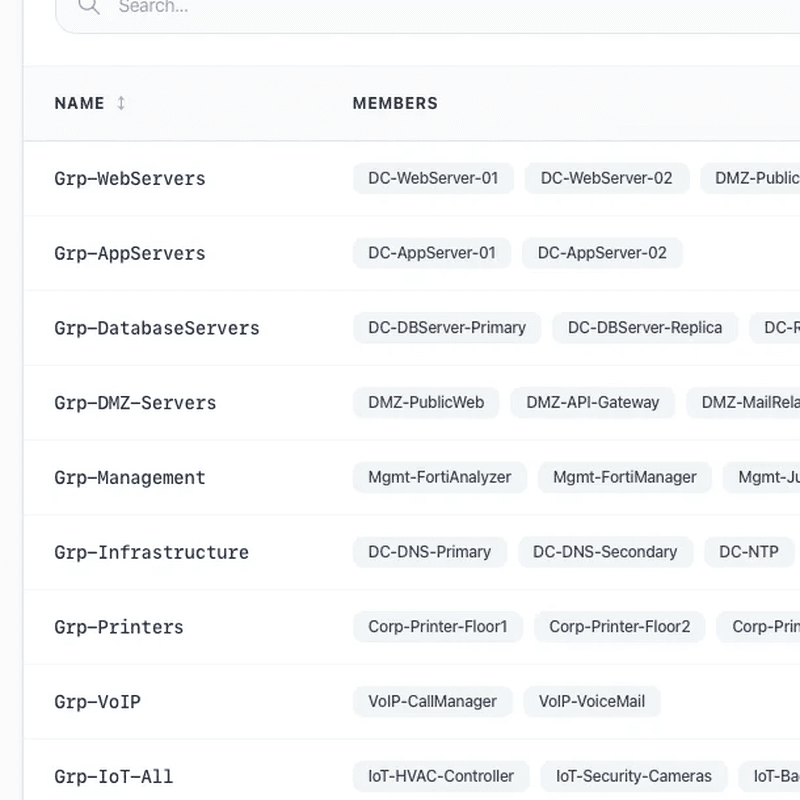Click the sort arrows beside NAME header
The image size is (800, 800).
tap(121, 103)
